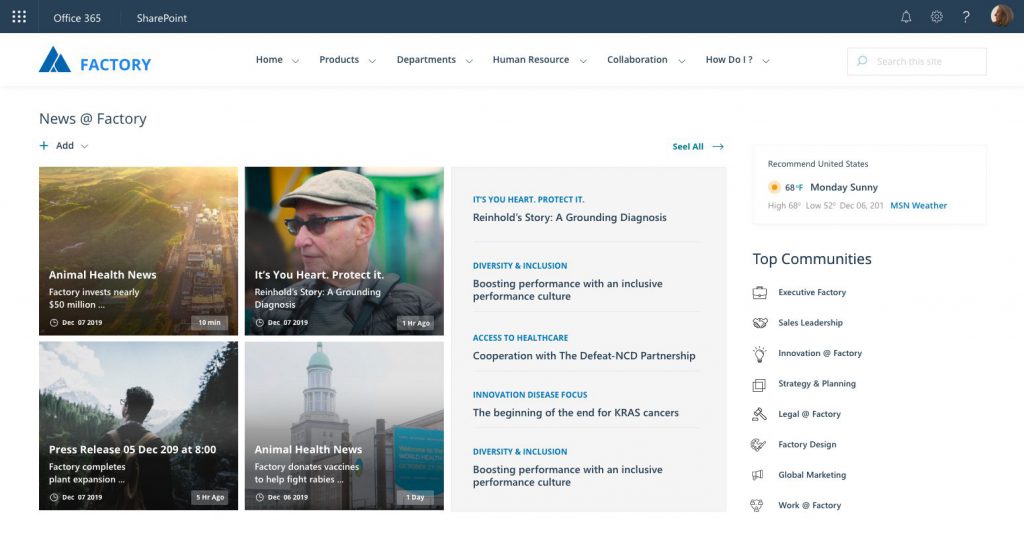
Task: Click the help question mark icon
Action: [966, 17]
